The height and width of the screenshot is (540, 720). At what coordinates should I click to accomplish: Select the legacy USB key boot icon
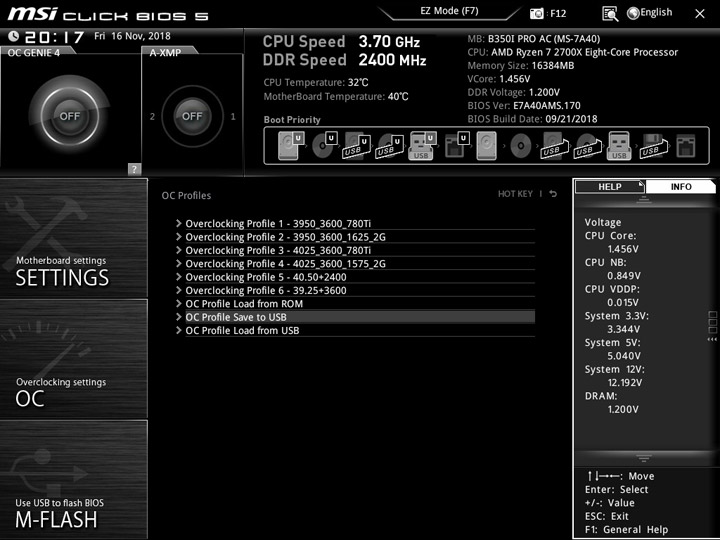(619, 146)
